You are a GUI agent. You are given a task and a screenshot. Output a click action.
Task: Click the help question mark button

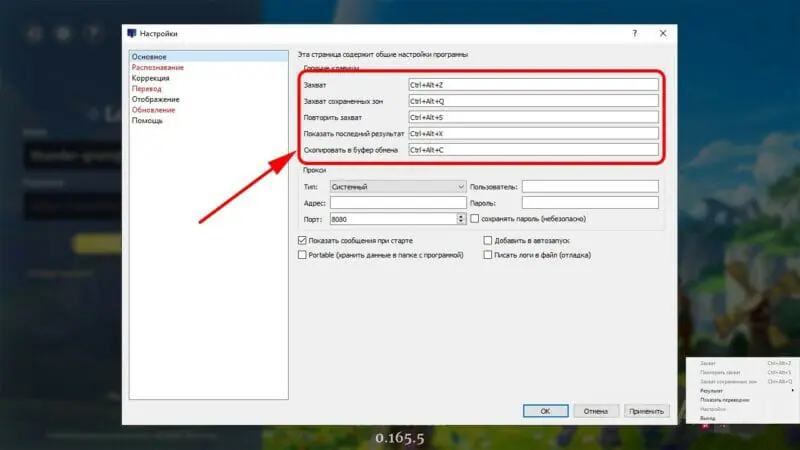coord(634,33)
